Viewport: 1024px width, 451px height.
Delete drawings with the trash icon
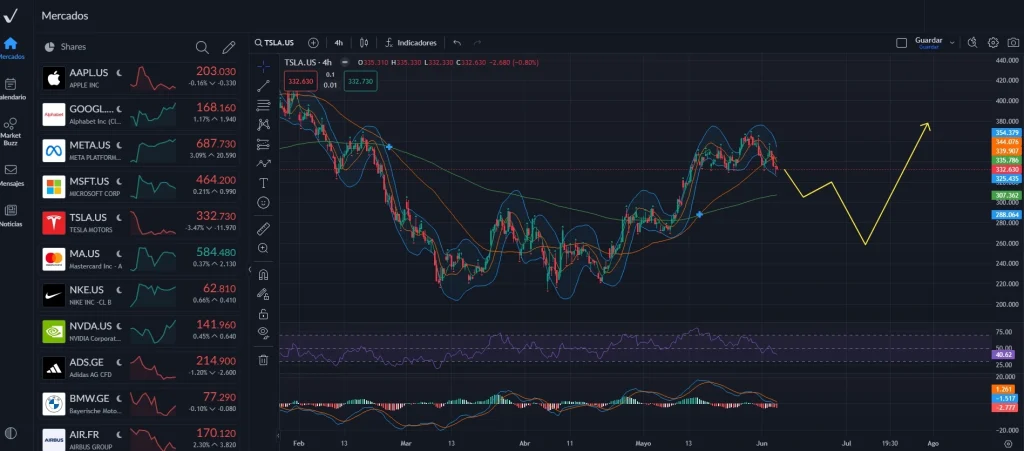(263, 360)
